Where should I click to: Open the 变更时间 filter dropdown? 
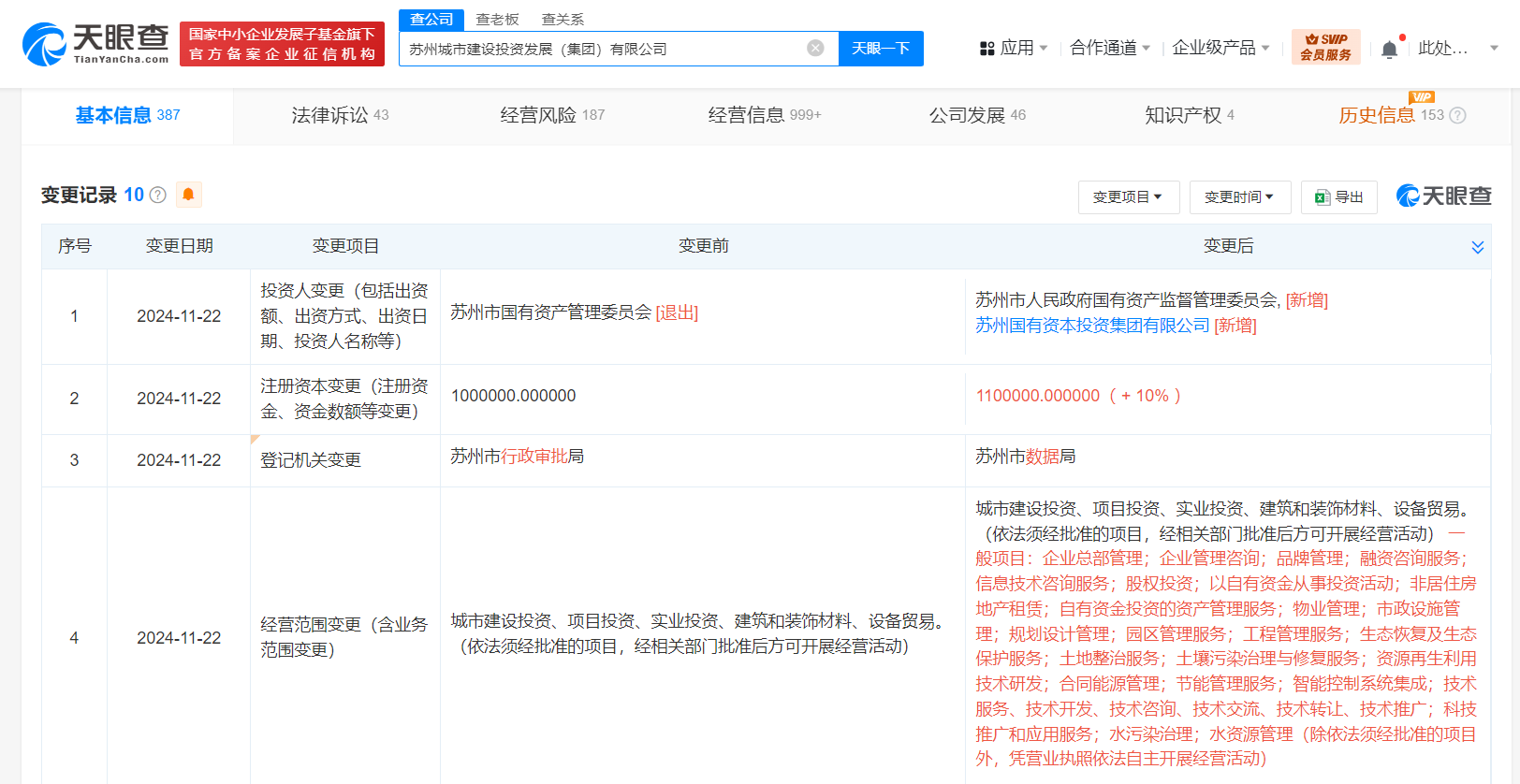[1239, 197]
